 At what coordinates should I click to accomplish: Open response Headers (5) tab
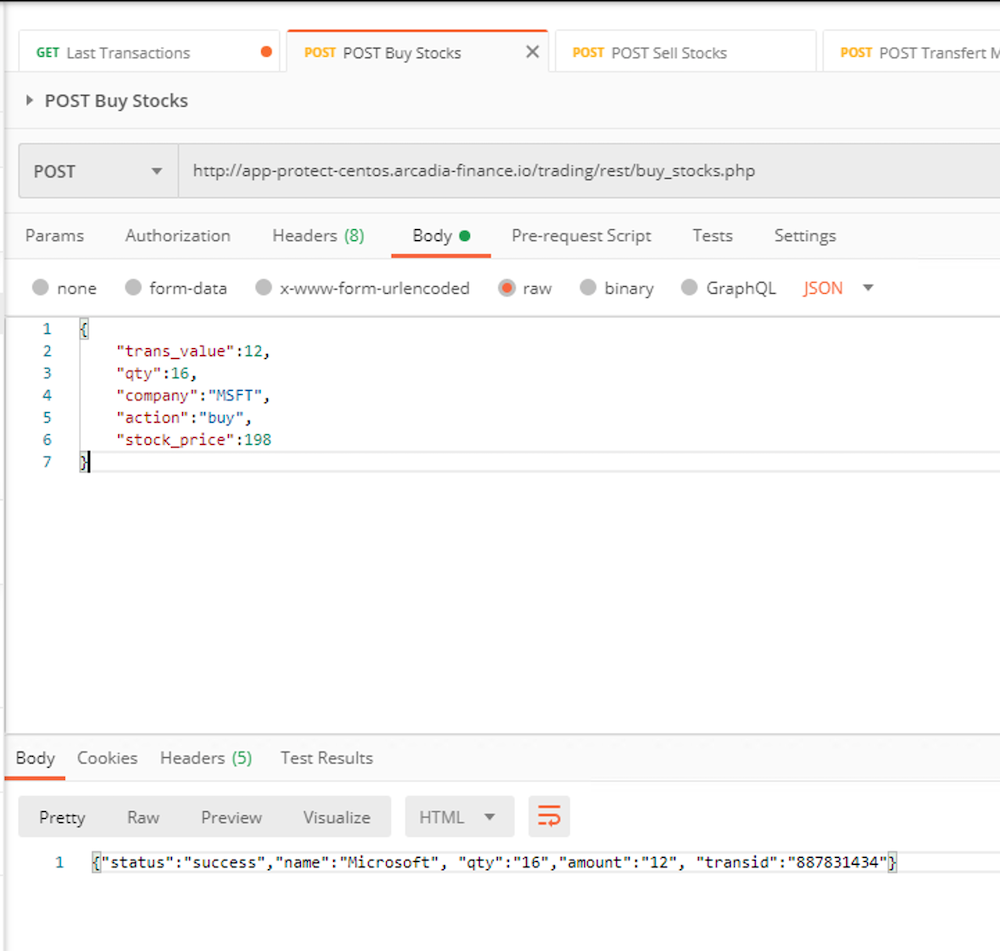(206, 758)
